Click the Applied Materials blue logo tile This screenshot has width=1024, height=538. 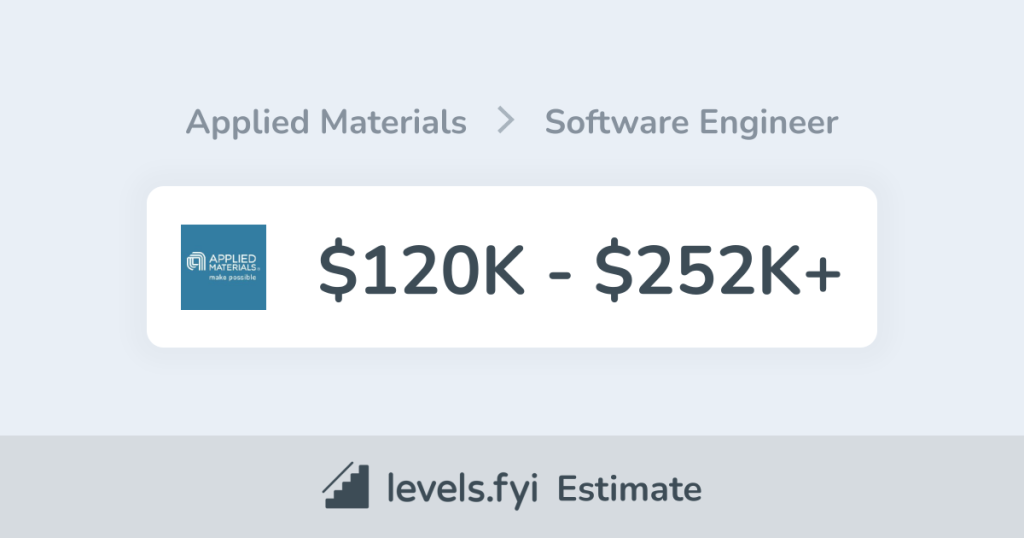[223, 267]
